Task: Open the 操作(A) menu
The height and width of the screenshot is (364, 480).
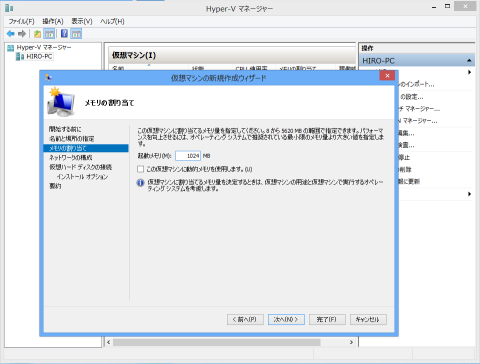Action: (53, 21)
